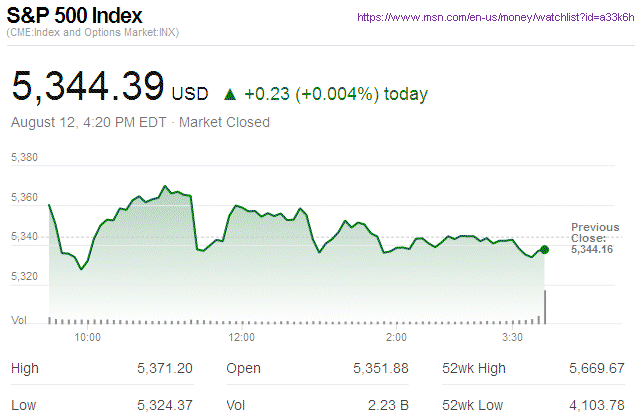Viewport: 640px width, 420px height.
Task: Click the Market Closed status text
Action: pos(224,122)
